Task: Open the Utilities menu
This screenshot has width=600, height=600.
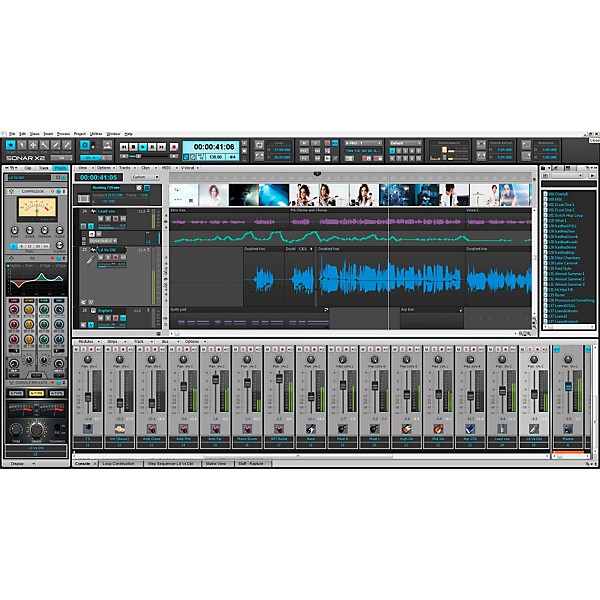Action: pyautogui.click(x=96, y=134)
